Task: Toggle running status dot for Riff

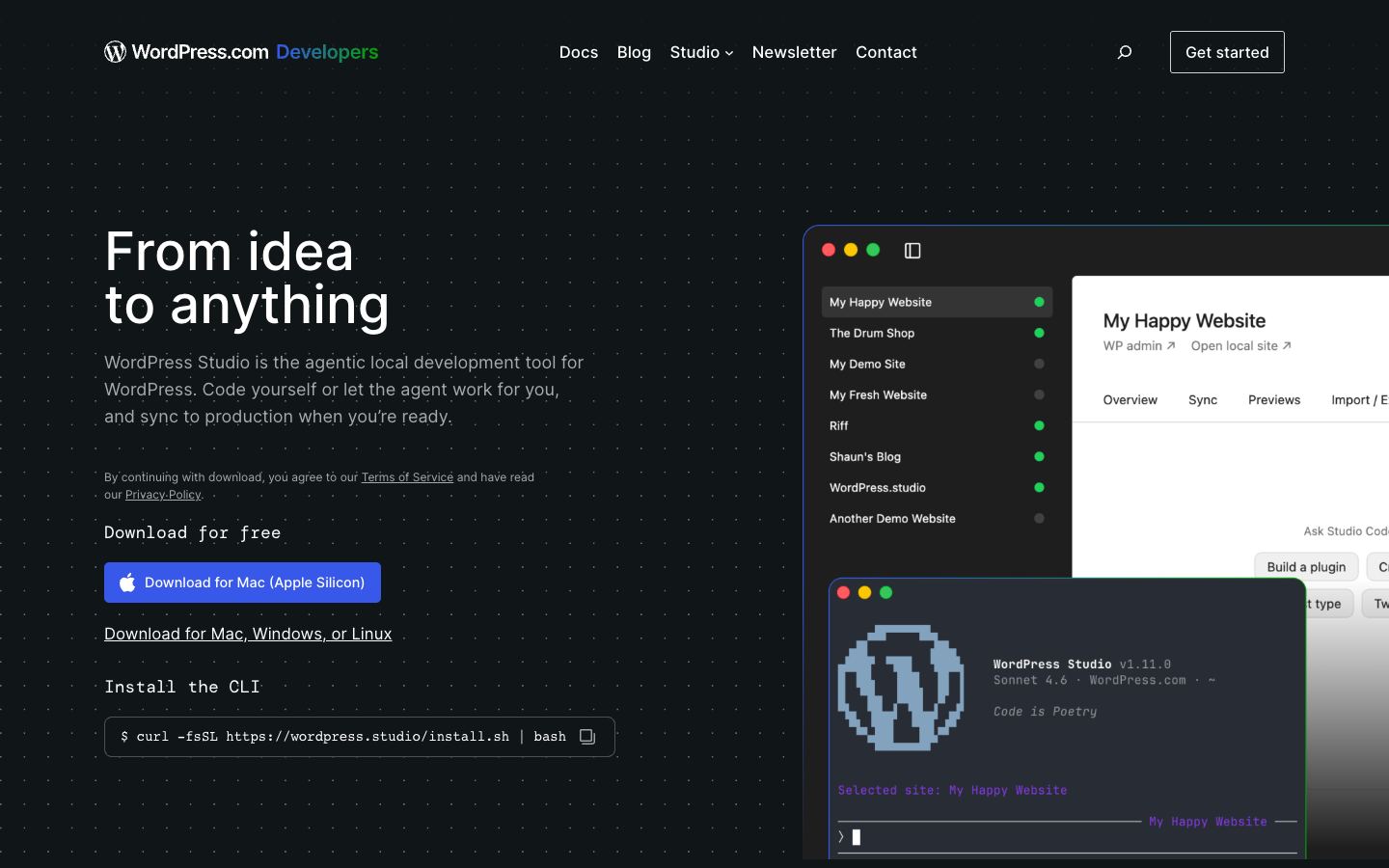Action: click(1039, 425)
